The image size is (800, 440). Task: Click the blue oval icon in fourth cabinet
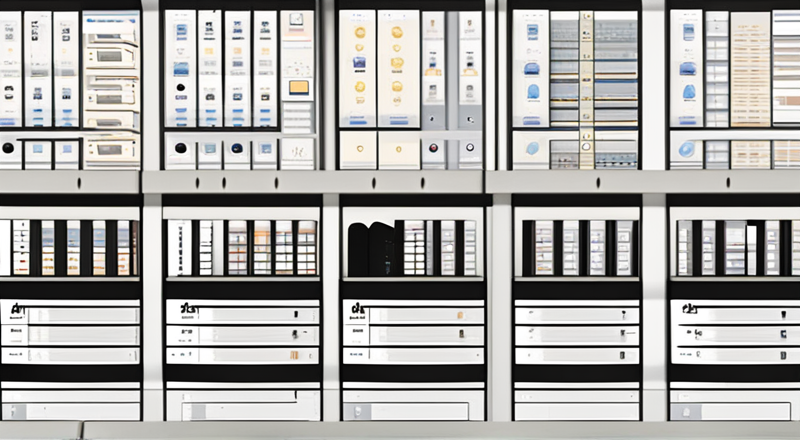tap(533, 91)
